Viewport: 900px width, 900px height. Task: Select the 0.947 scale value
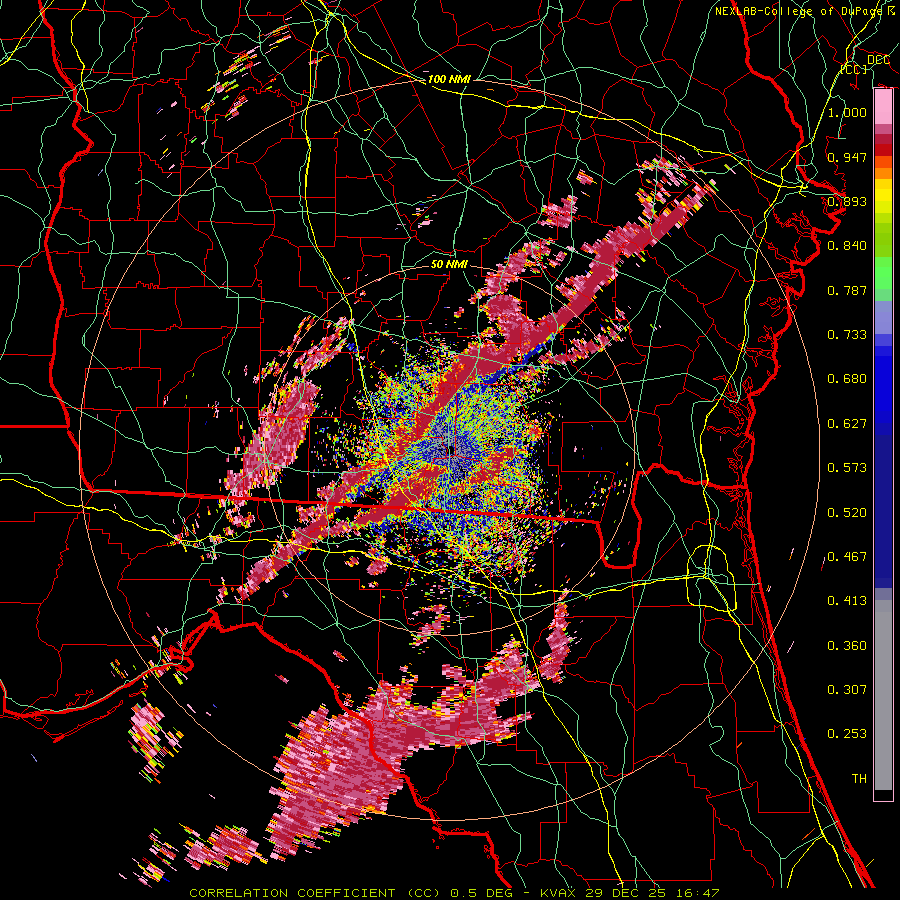pos(847,157)
